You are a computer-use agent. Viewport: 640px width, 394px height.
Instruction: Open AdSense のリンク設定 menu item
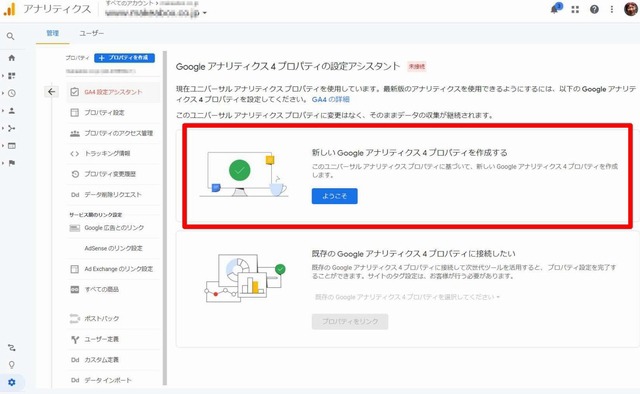coord(113,248)
